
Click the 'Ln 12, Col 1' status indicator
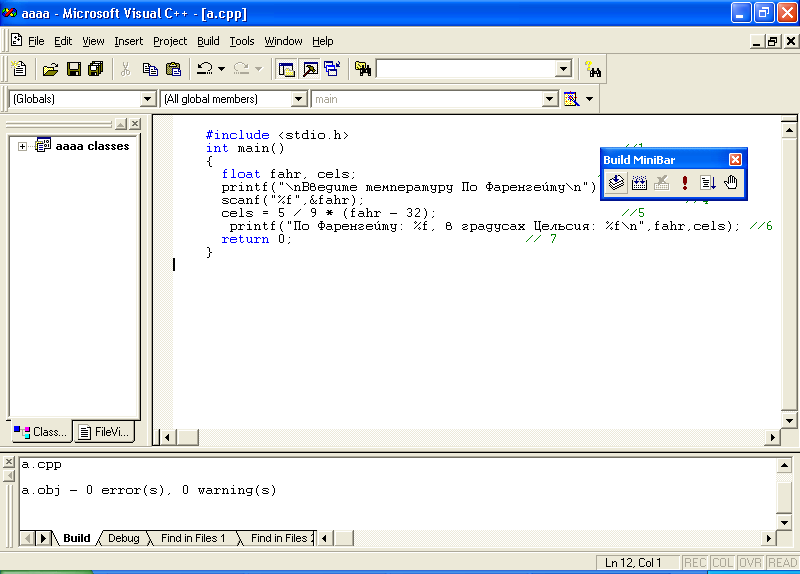(x=633, y=563)
